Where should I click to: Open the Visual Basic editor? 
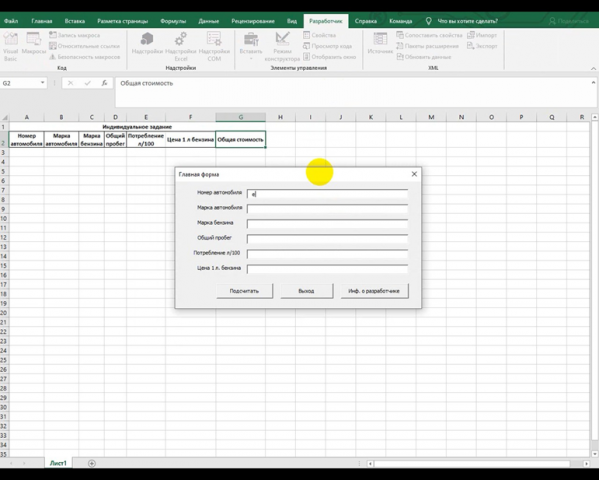pos(10,47)
